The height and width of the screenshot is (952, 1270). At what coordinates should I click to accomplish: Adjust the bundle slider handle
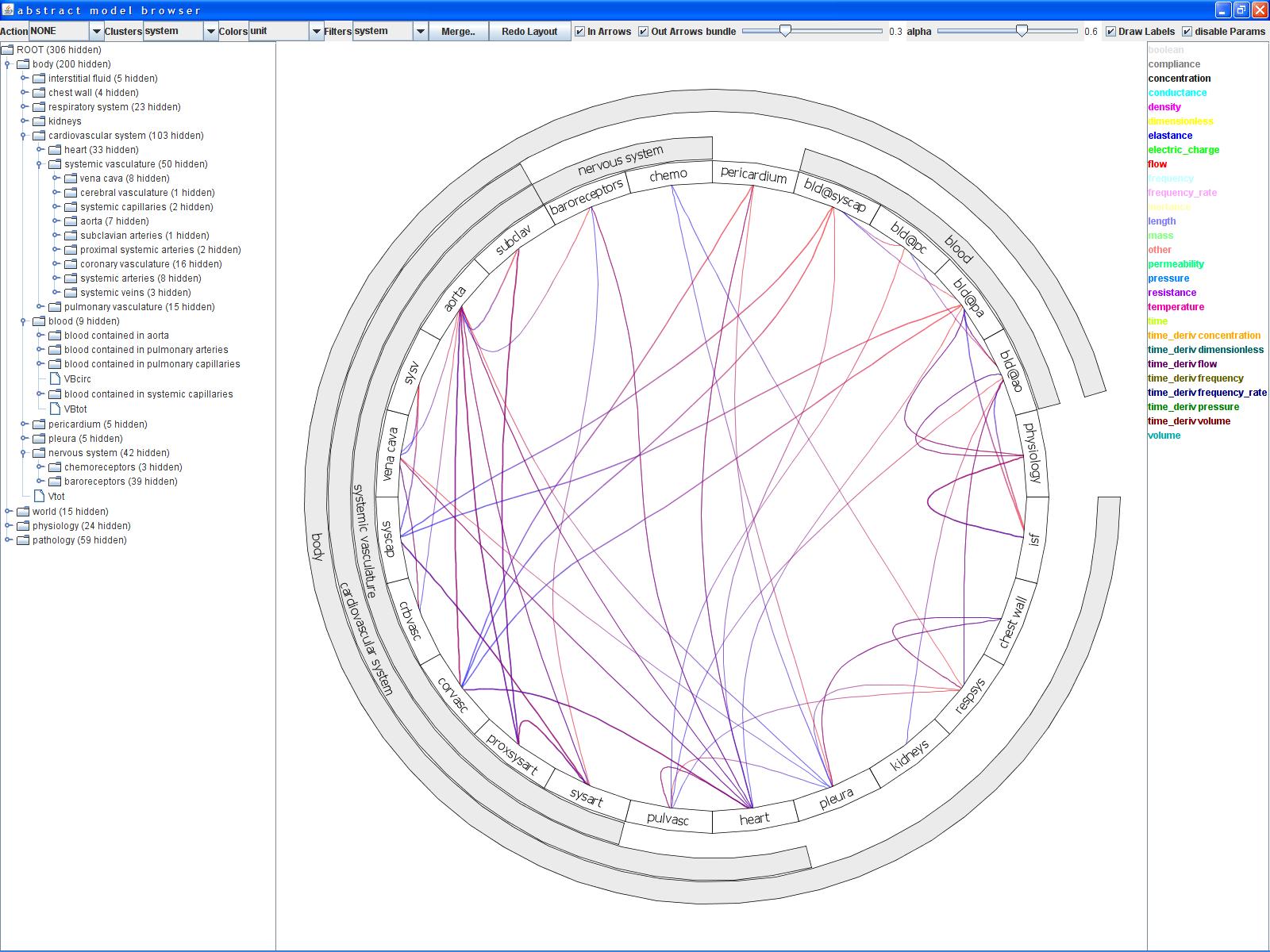(x=785, y=31)
